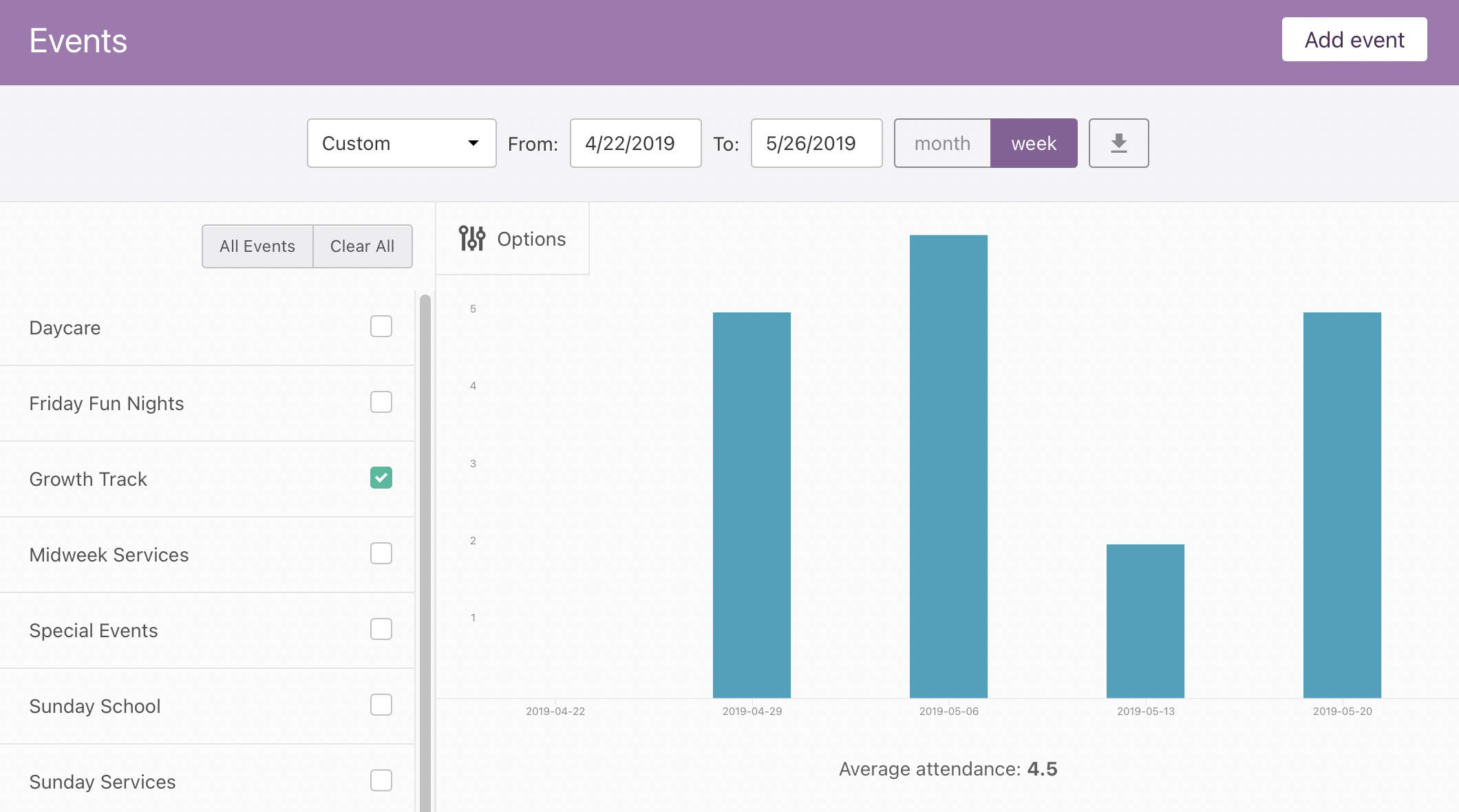
Task: Click the download export icon
Action: [x=1118, y=143]
